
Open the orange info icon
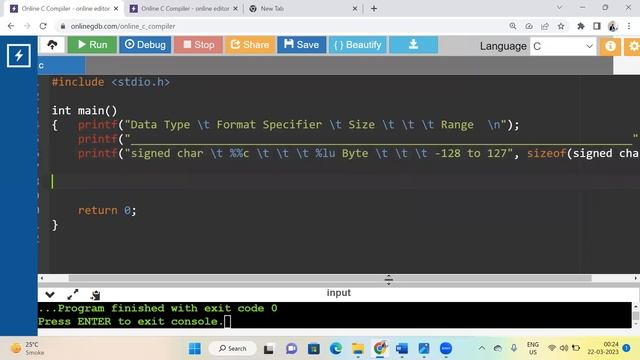click(610, 46)
